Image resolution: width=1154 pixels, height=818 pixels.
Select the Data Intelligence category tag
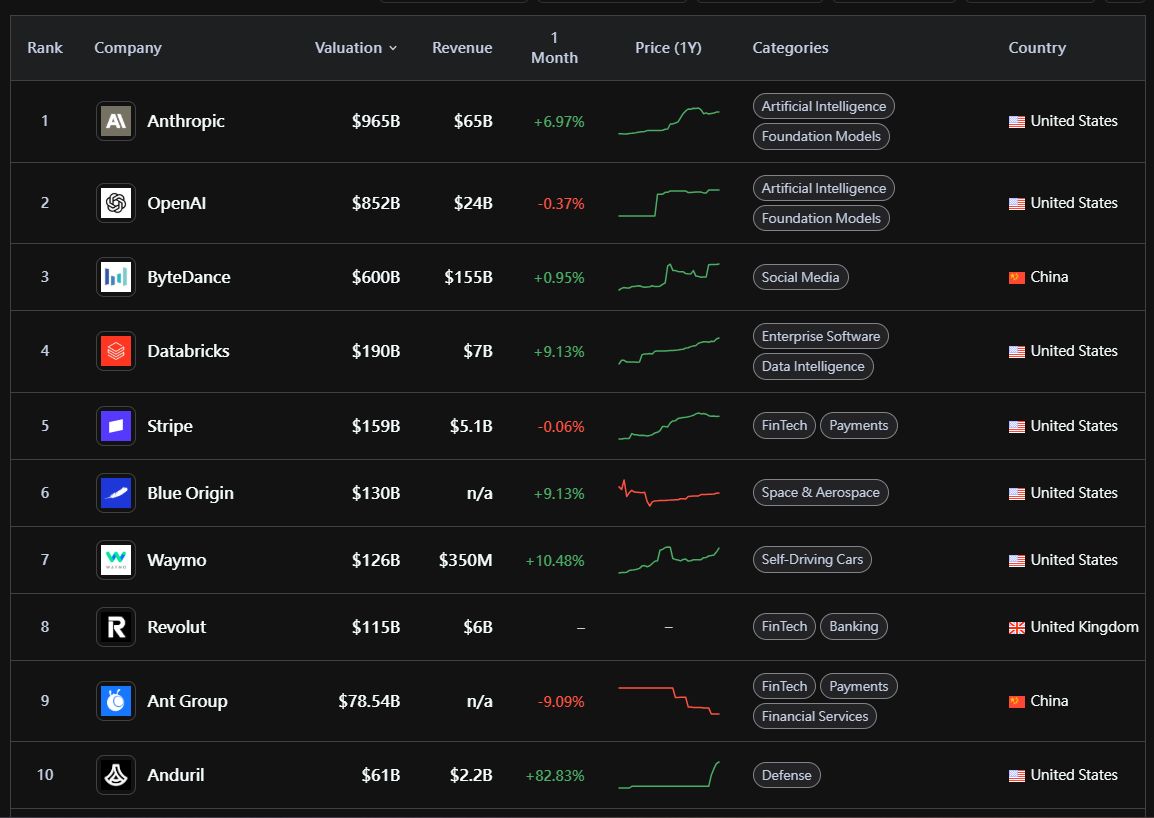click(x=813, y=367)
